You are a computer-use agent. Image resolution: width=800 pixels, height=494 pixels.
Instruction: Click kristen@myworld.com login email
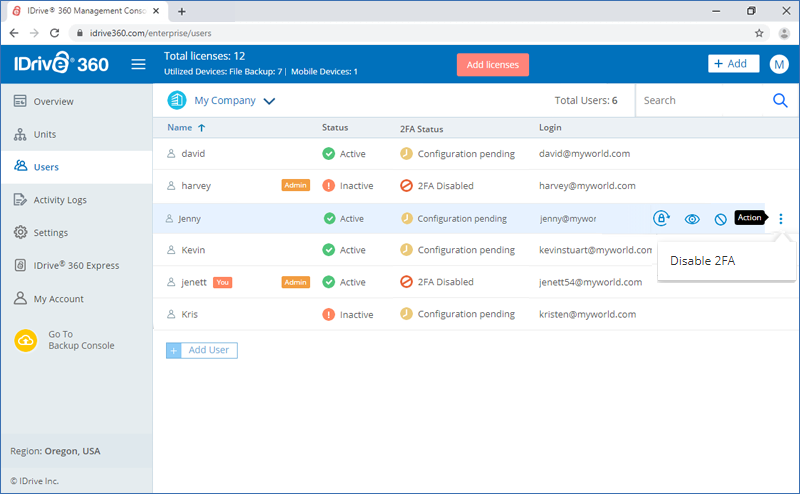pos(587,314)
